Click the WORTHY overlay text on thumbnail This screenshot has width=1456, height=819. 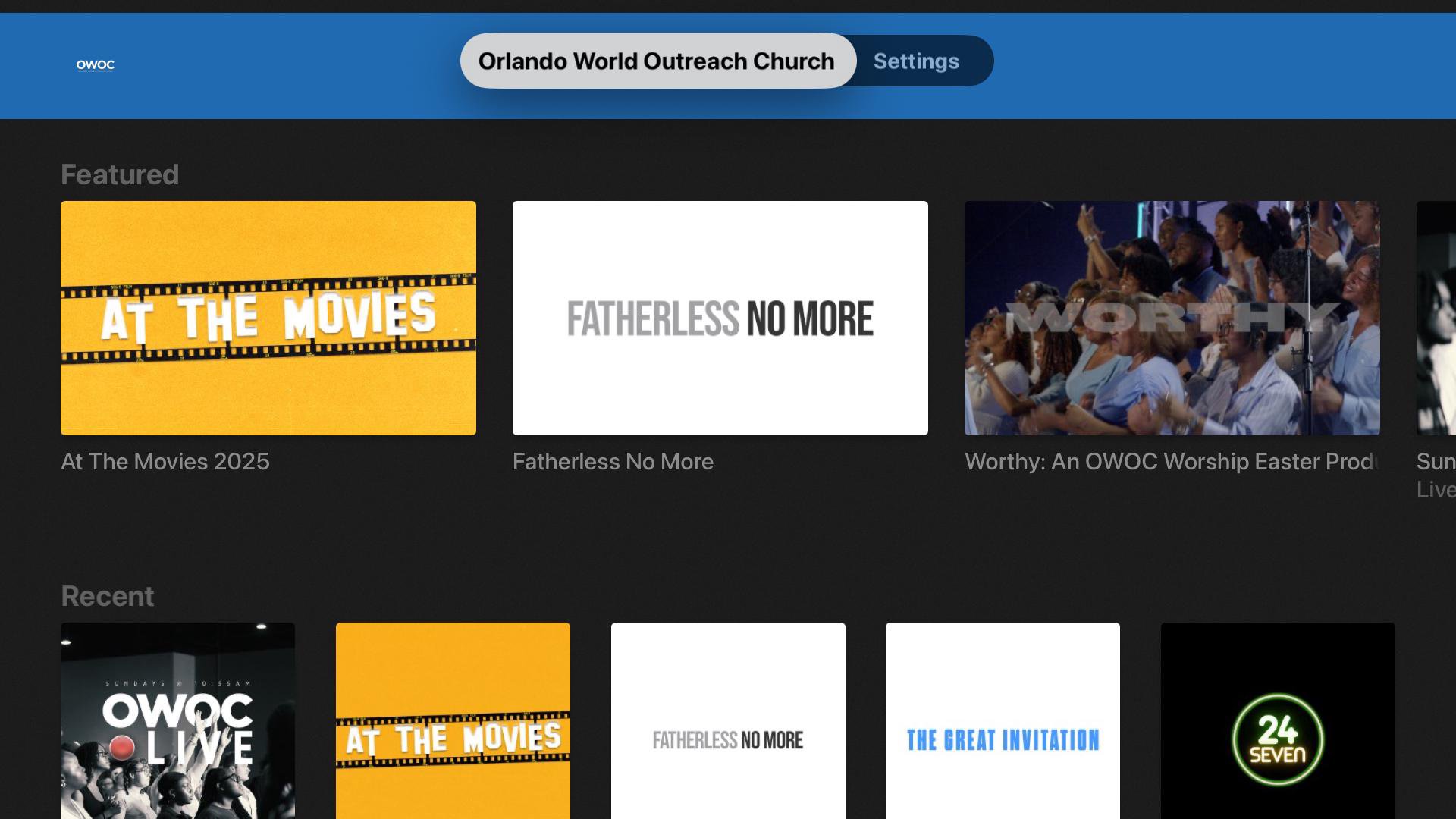tap(1172, 318)
